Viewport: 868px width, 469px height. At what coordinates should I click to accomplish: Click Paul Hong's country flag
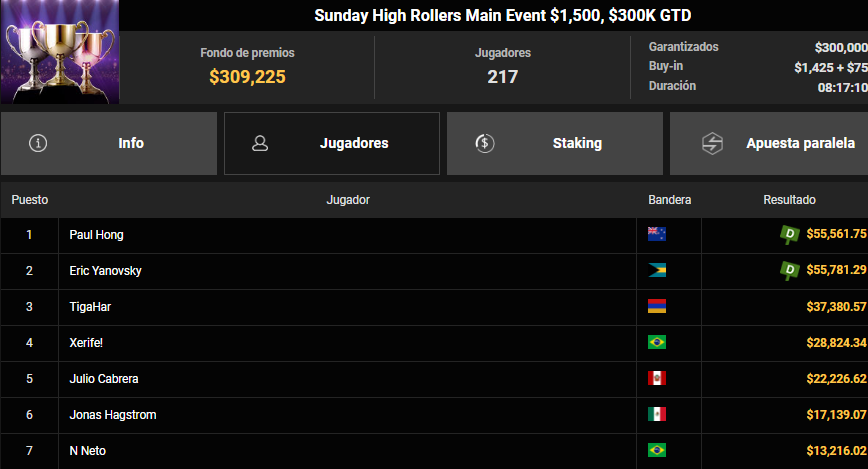(657, 234)
